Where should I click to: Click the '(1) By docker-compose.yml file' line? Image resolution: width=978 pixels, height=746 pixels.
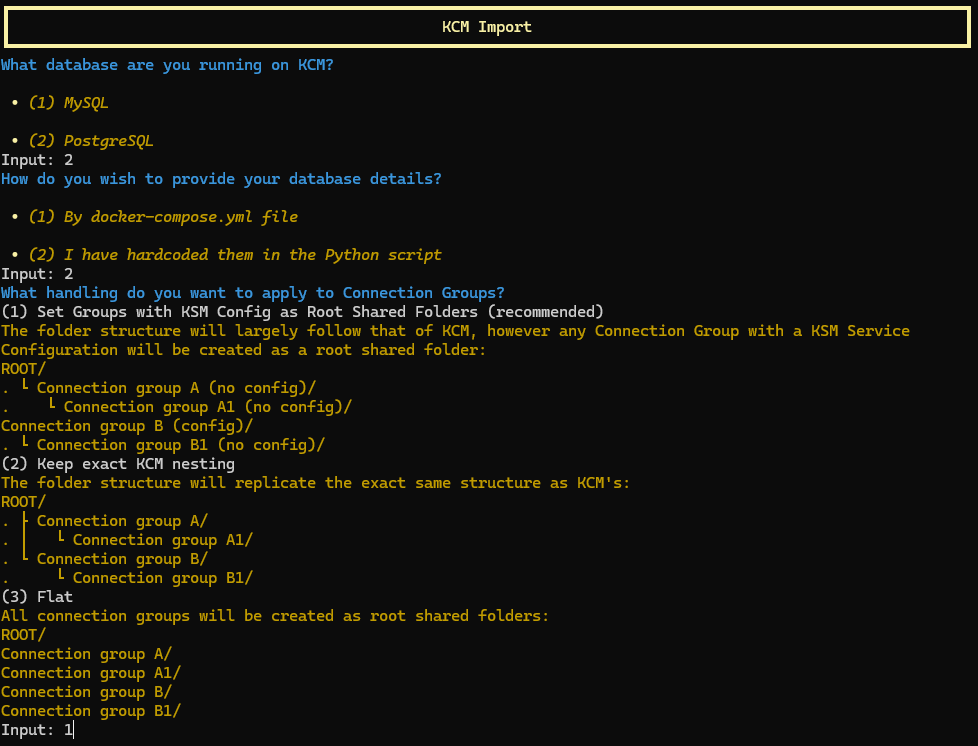tap(163, 217)
